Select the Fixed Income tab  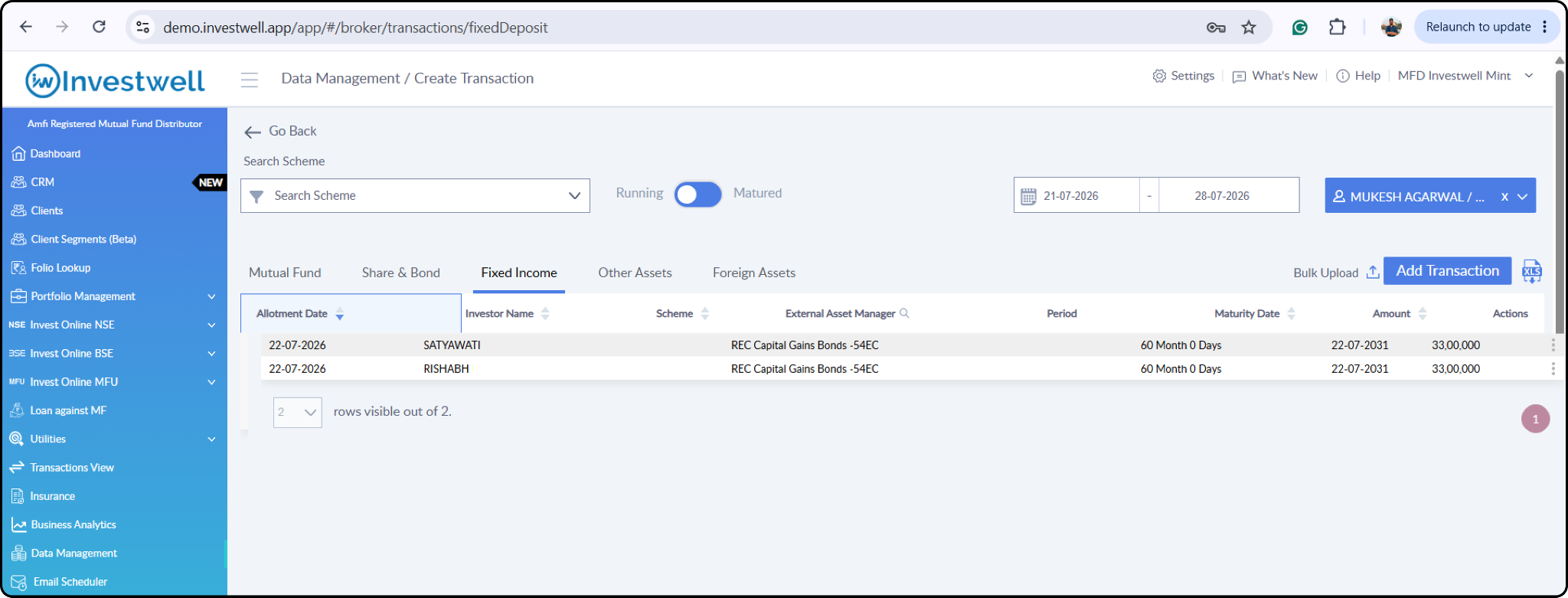(x=519, y=273)
